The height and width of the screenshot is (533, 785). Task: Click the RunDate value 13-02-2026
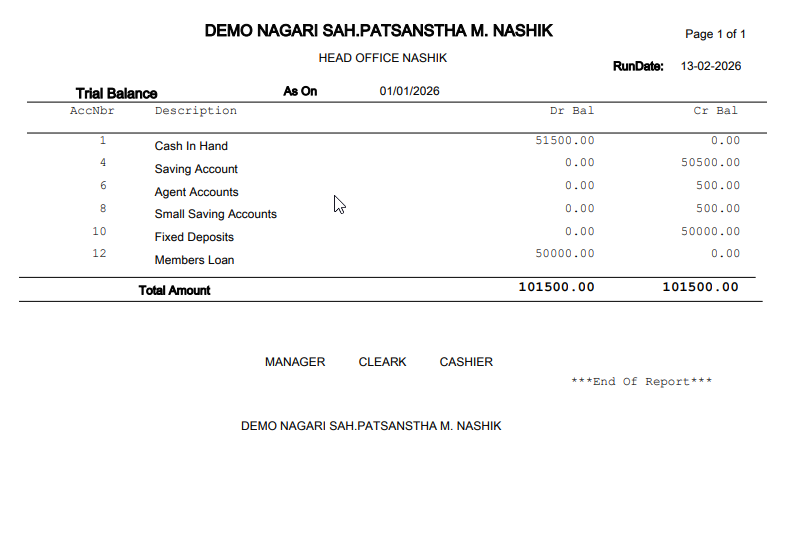(x=711, y=66)
